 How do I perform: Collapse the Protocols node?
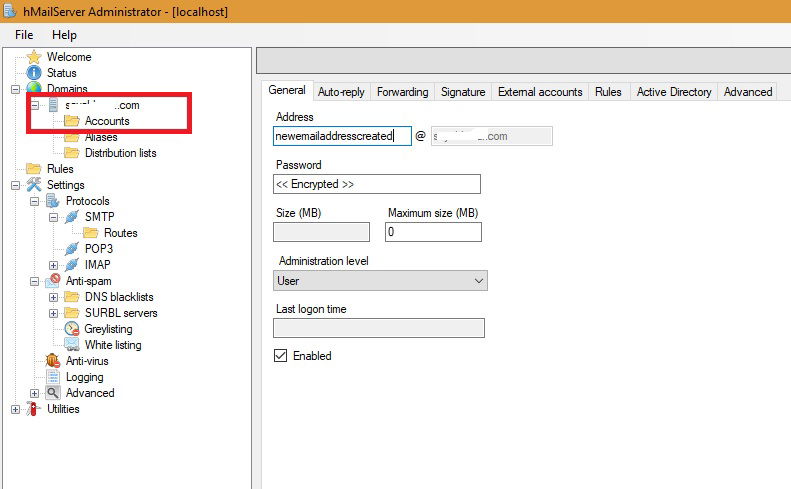pyautogui.click(x=35, y=201)
